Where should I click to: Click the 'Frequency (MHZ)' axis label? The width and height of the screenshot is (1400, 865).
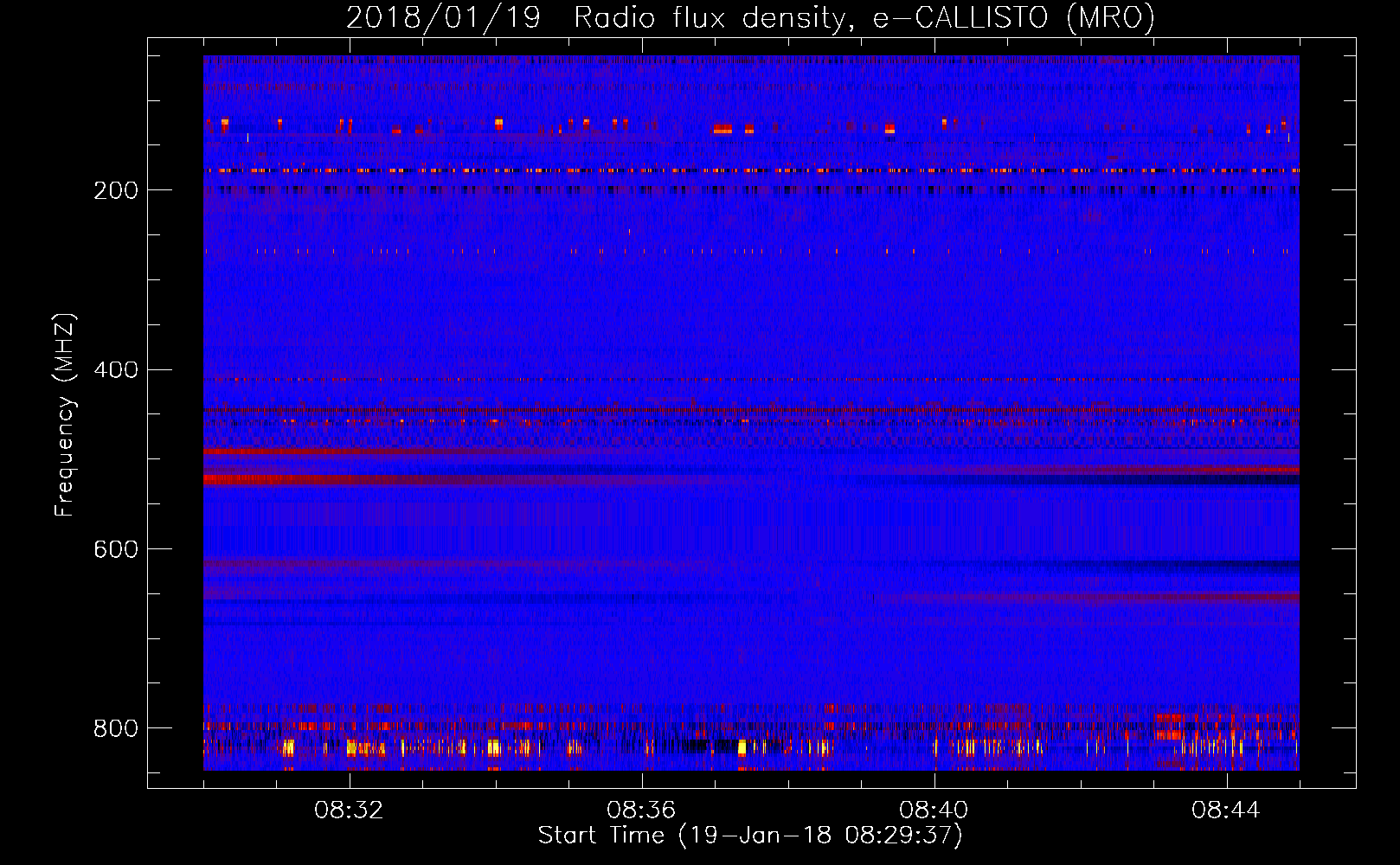click(x=65, y=414)
